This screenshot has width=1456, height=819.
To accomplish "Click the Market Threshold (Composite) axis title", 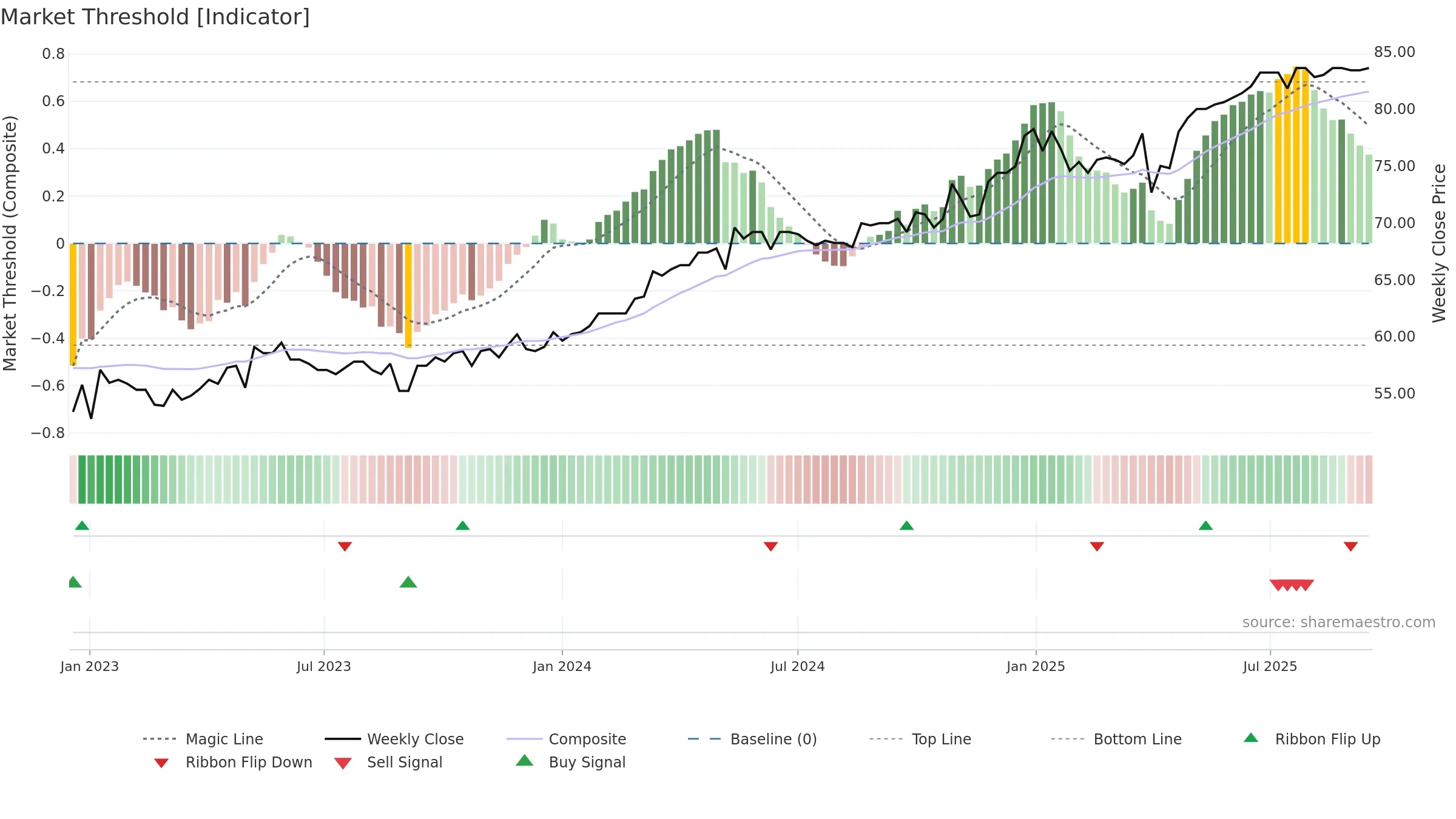I will point(10,243).
